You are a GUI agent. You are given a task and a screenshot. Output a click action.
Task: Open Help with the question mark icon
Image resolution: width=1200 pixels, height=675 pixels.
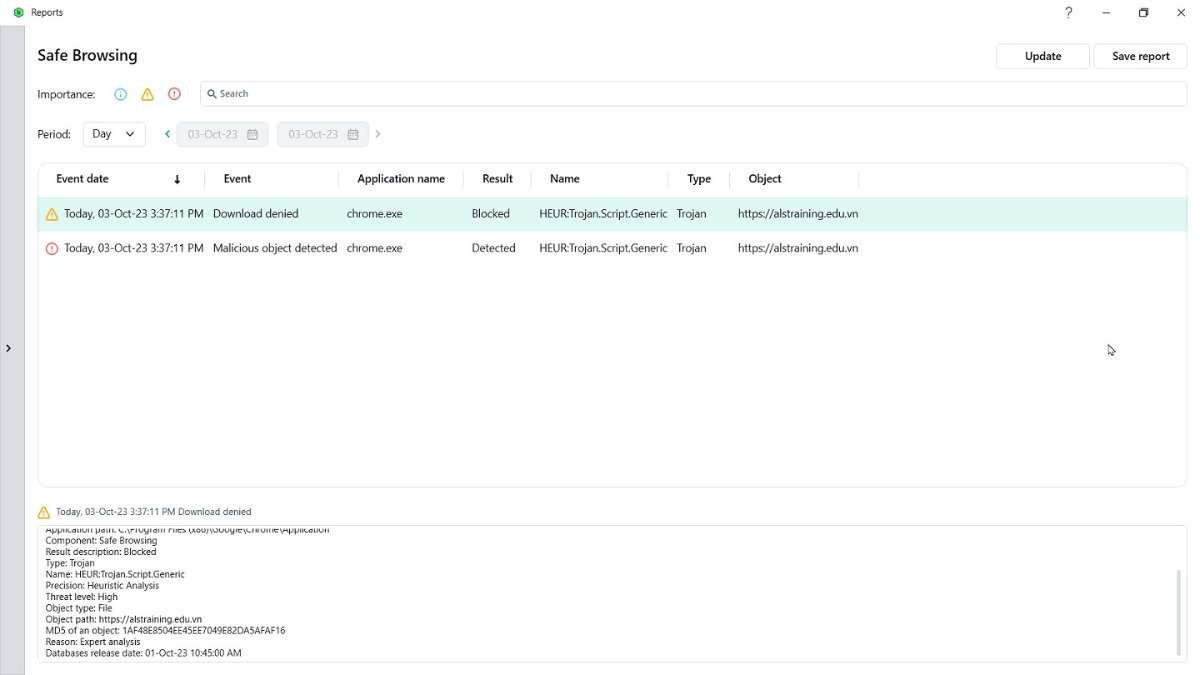coord(1068,13)
